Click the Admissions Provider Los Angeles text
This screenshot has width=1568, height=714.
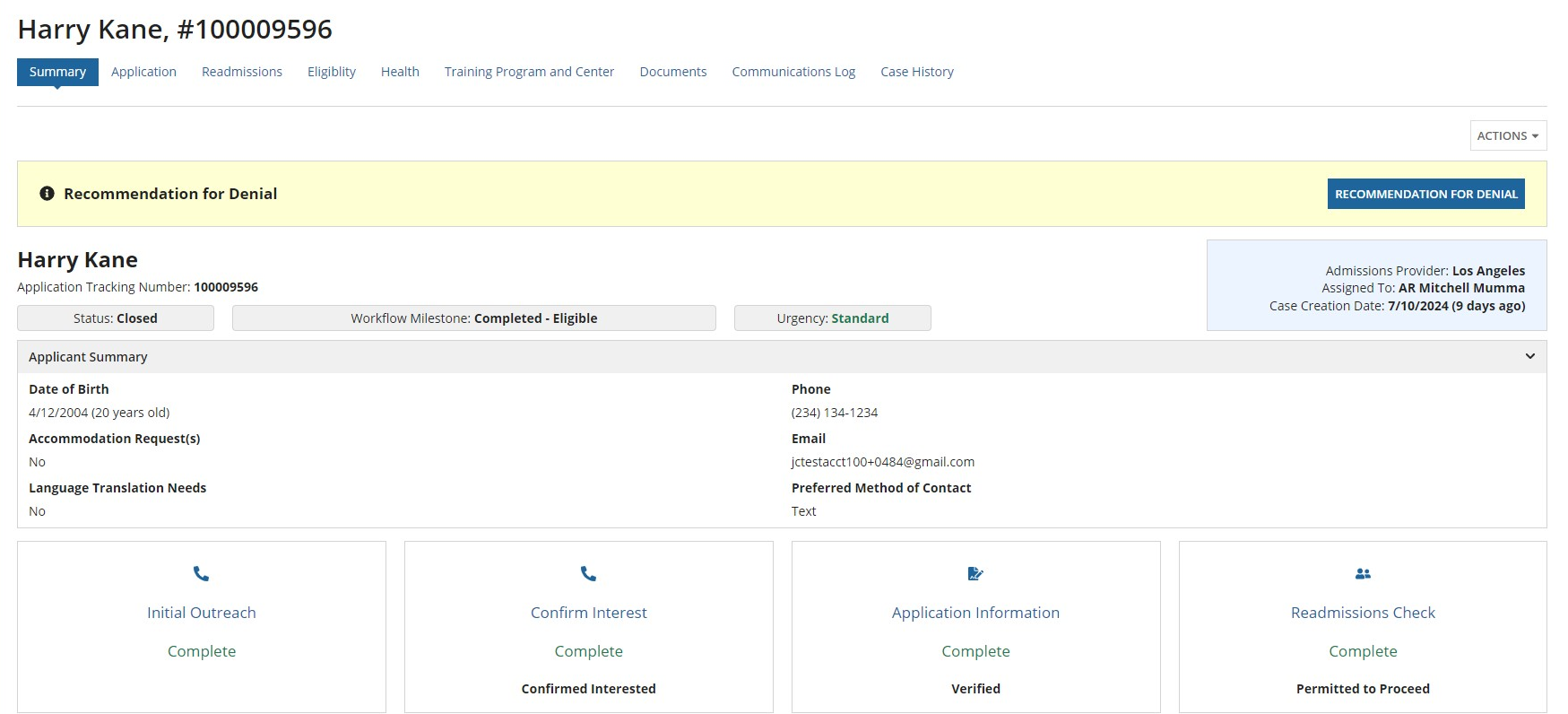pos(1425,271)
